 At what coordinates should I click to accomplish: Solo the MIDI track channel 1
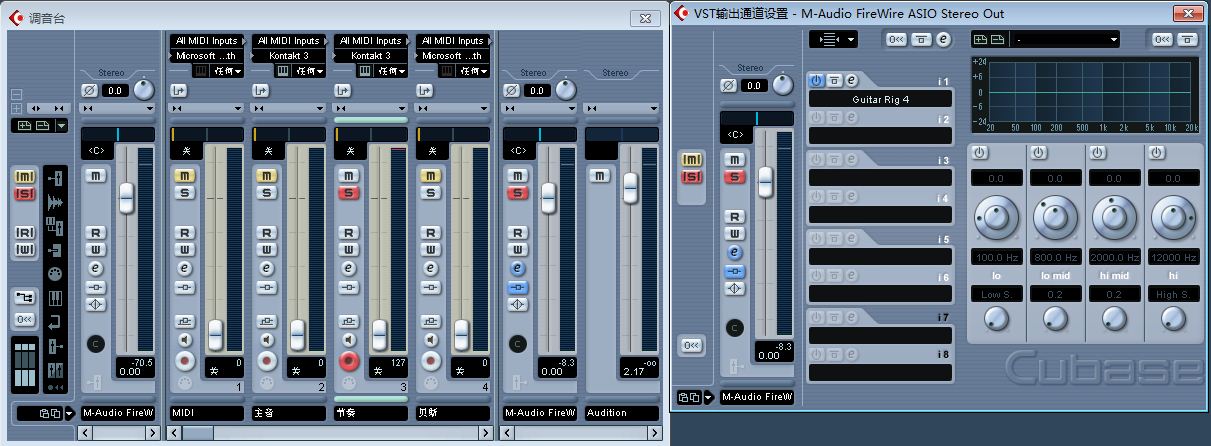pyautogui.click(x=184, y=192)
